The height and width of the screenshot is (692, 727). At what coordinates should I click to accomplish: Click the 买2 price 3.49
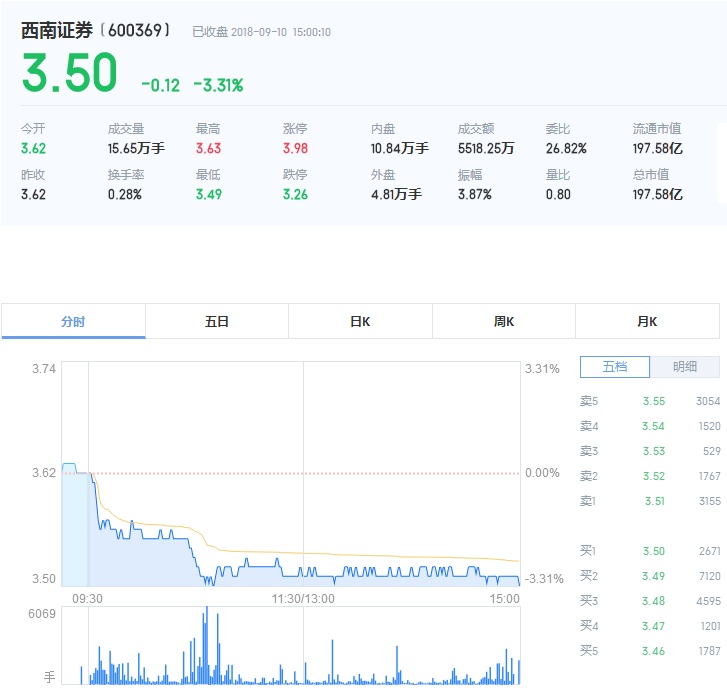point(653,576)
